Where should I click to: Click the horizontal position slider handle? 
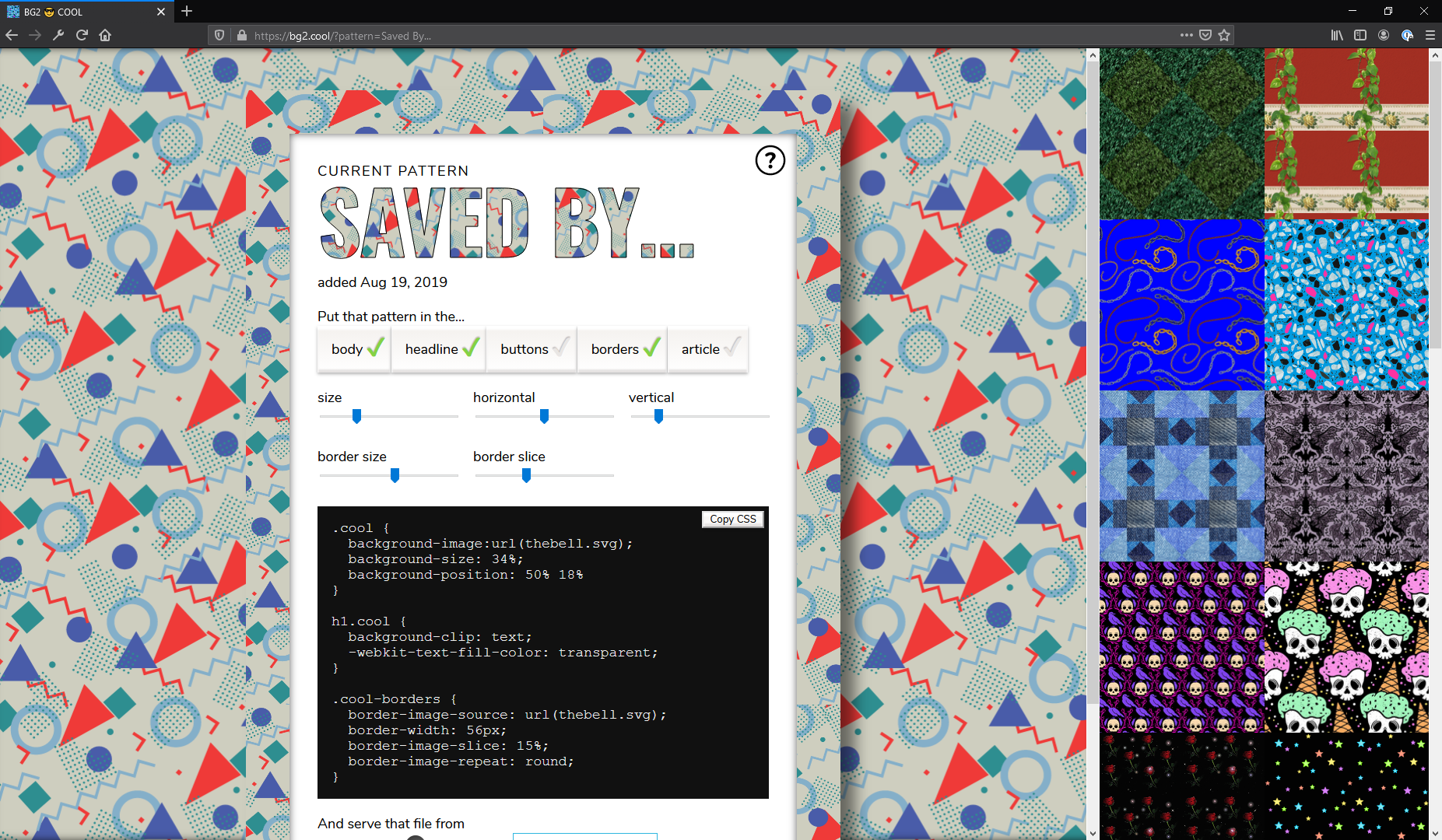tap(544, 416)
